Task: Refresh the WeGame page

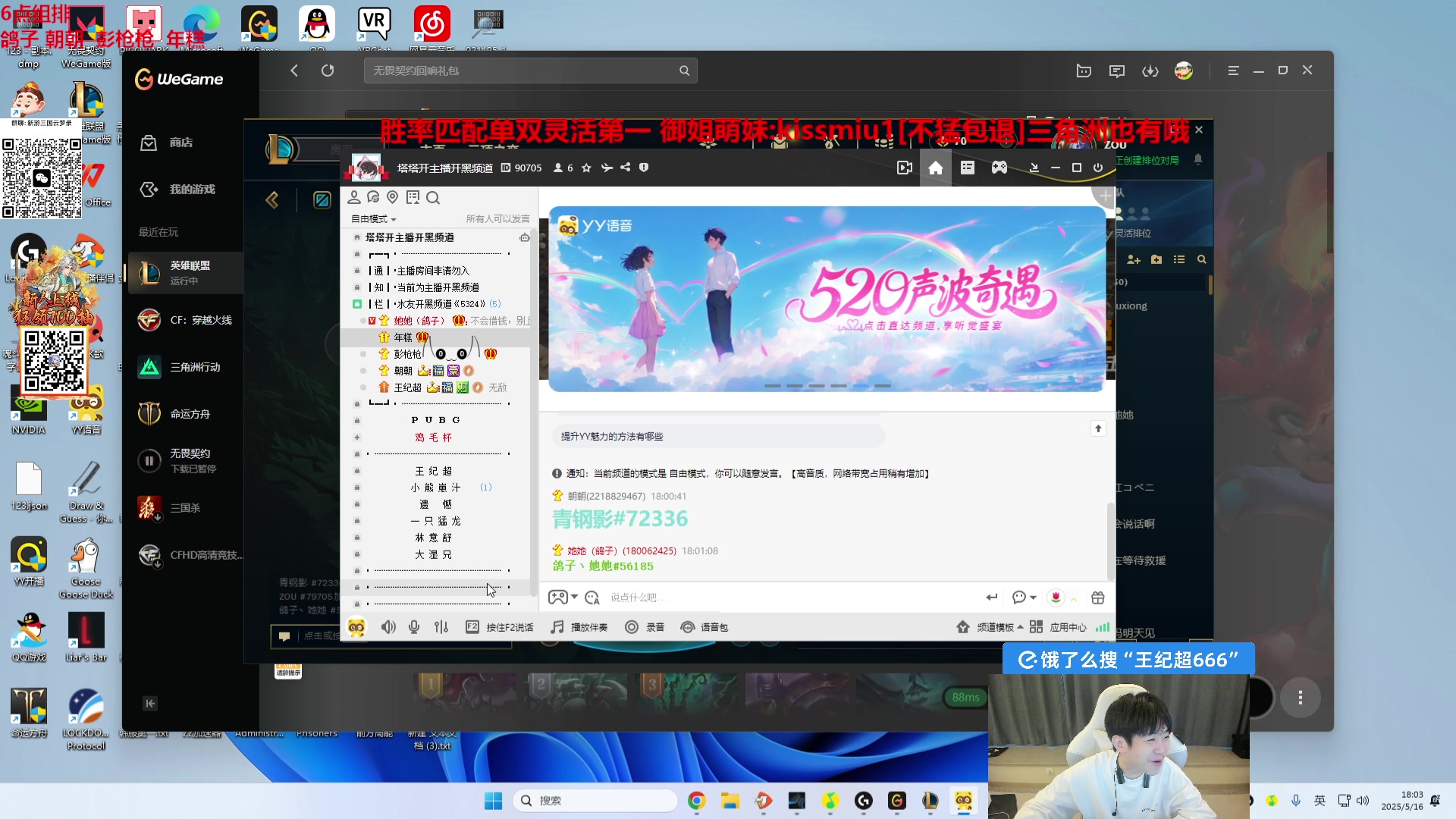Action: [x=328, y=71]
